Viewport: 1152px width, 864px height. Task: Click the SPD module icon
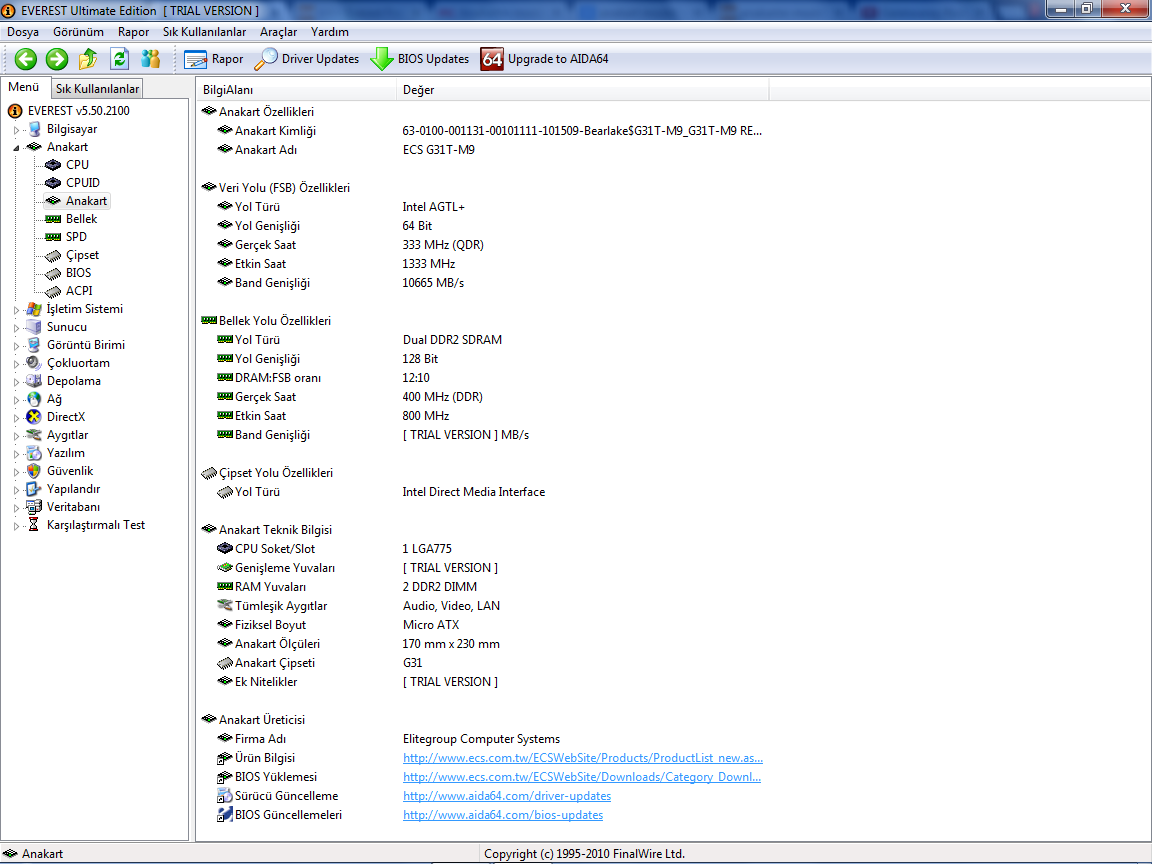pos(53,237)
